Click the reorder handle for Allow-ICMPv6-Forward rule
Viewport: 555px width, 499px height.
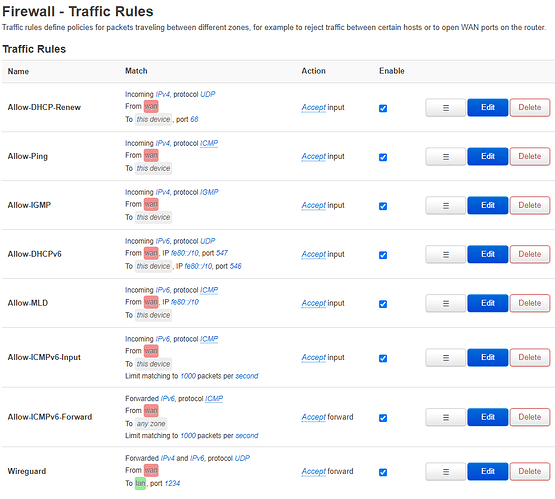pos(445,417)
